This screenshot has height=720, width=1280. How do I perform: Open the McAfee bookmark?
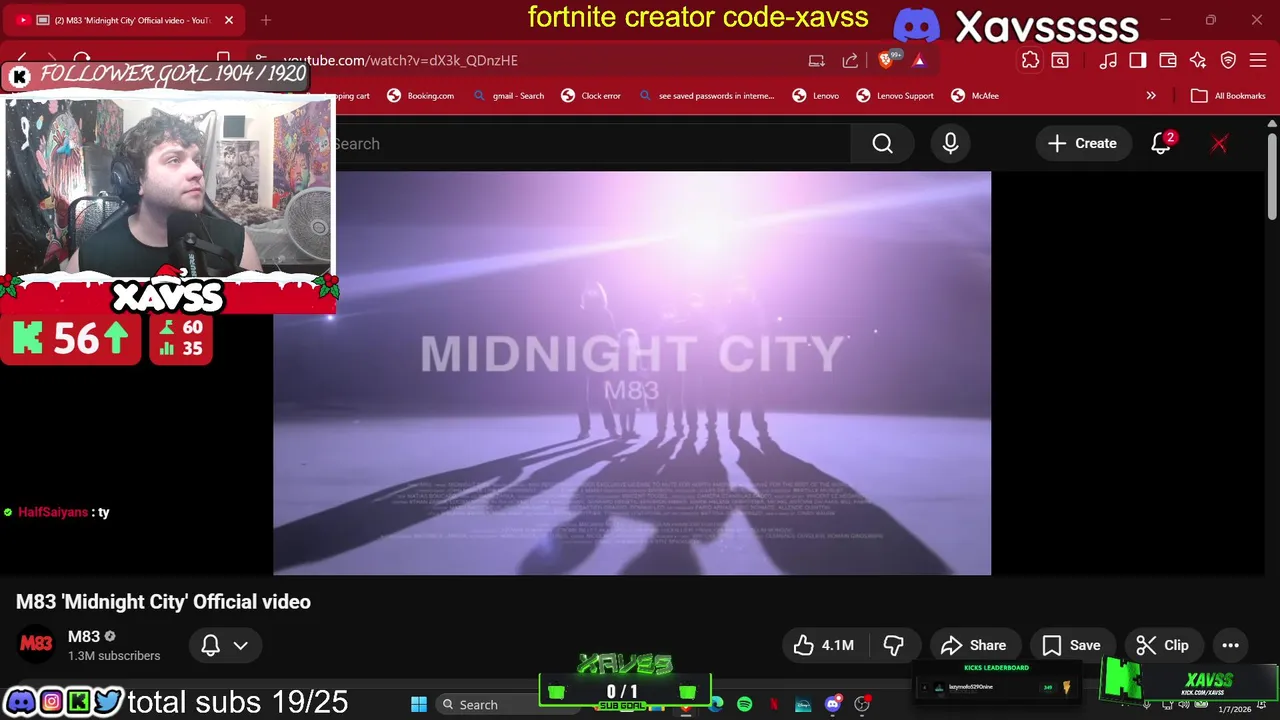975,96
